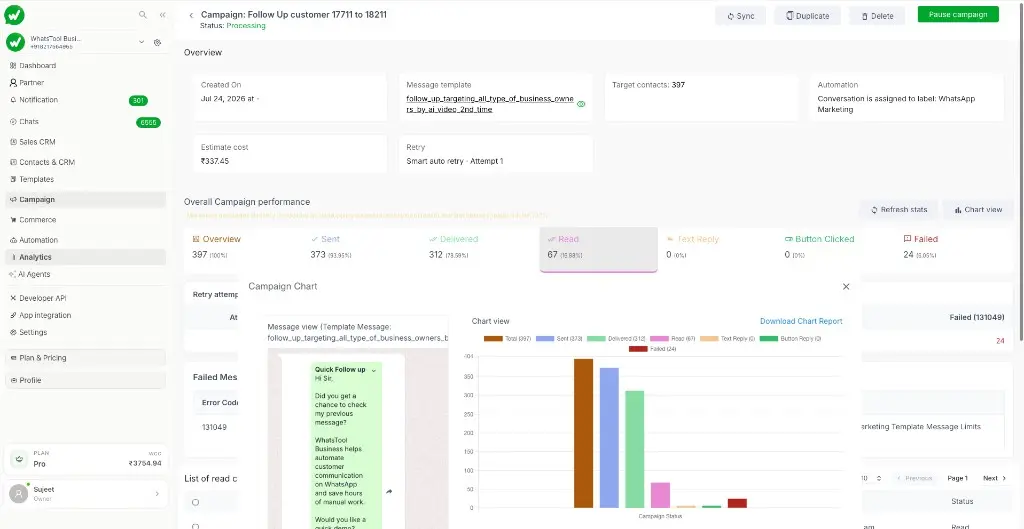The height and width of the screenshot is (529, 1024).
Task: Select the Button Clicked stats tab
Action: 835,248
